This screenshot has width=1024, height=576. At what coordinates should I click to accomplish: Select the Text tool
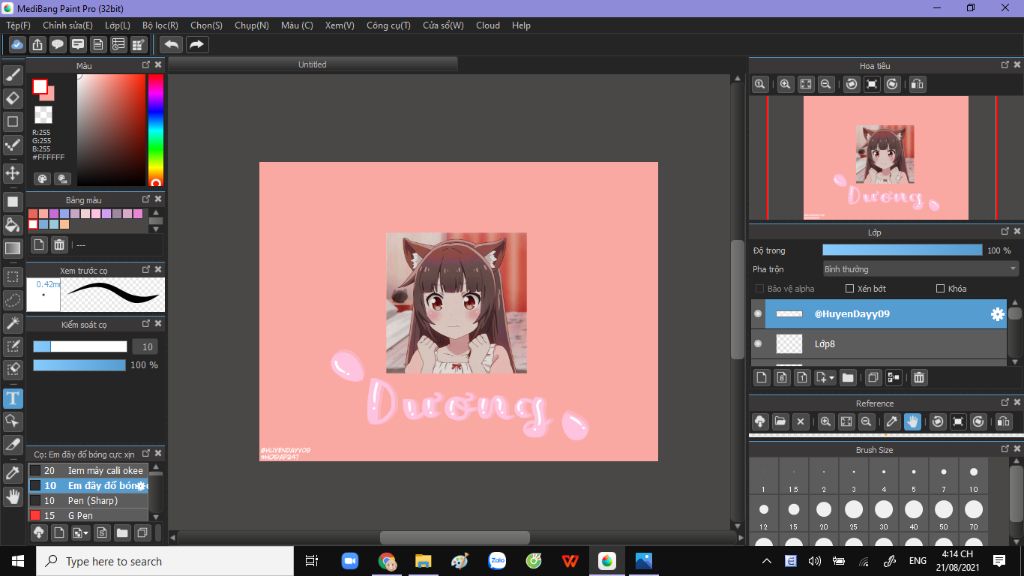coord(12,398)
